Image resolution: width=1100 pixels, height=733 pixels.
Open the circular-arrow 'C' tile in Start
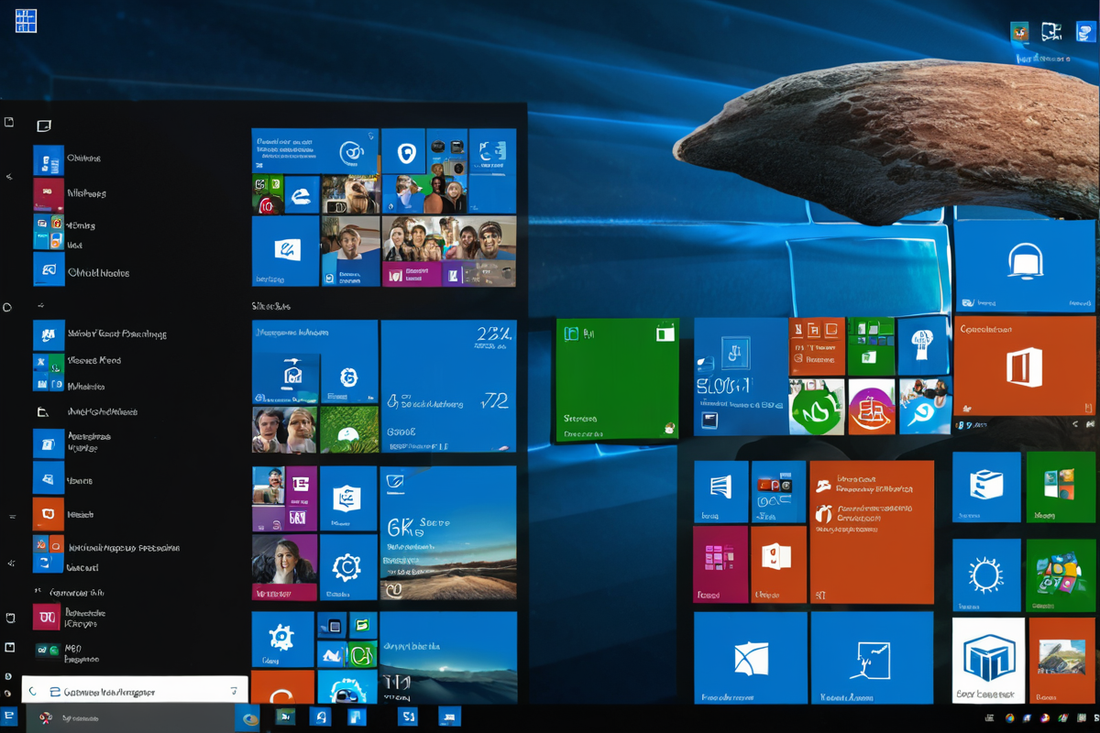348,567
